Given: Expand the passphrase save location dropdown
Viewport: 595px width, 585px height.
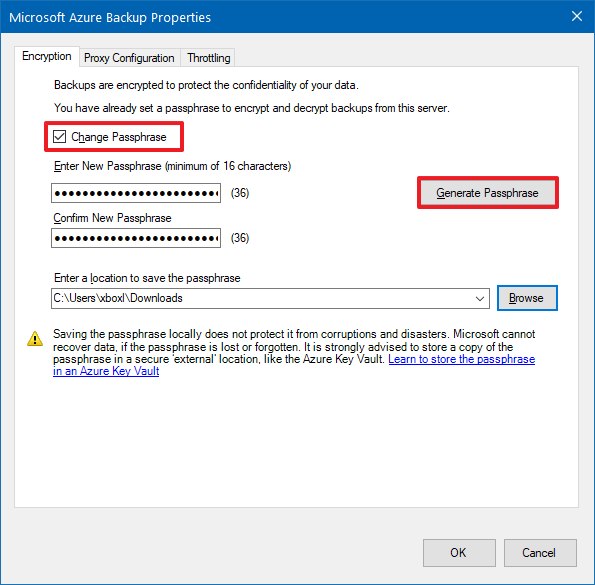Looking at the screenshot, I should click(x=480, y=298).
